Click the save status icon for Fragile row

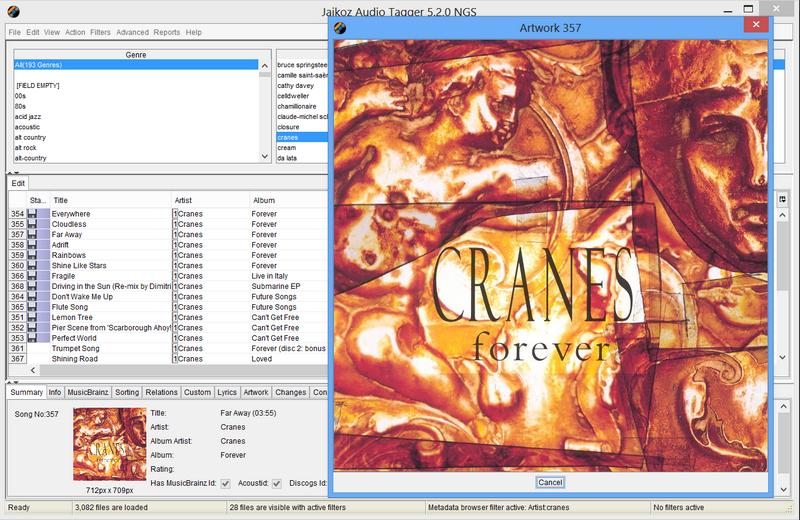32,276
